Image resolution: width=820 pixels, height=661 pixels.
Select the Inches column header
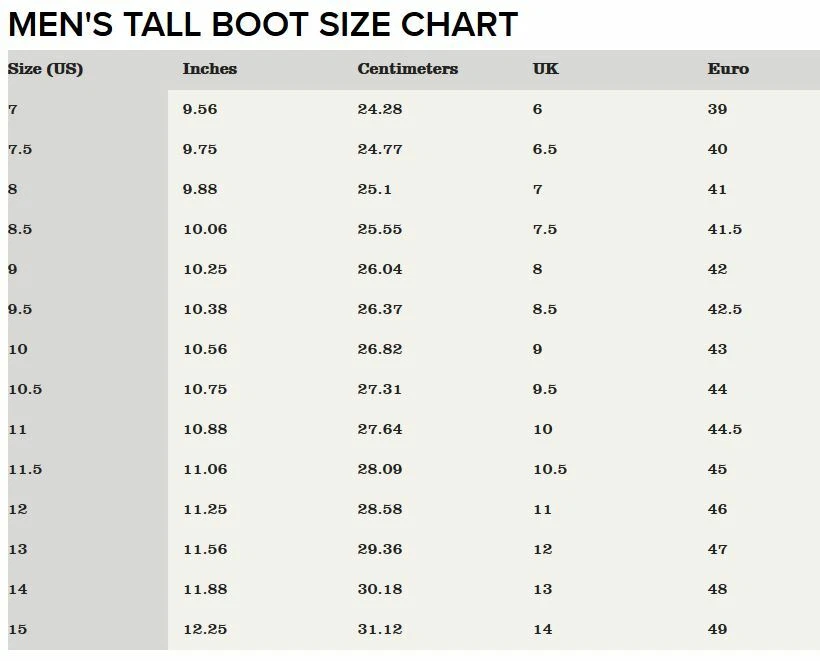(x=210, y=69)
